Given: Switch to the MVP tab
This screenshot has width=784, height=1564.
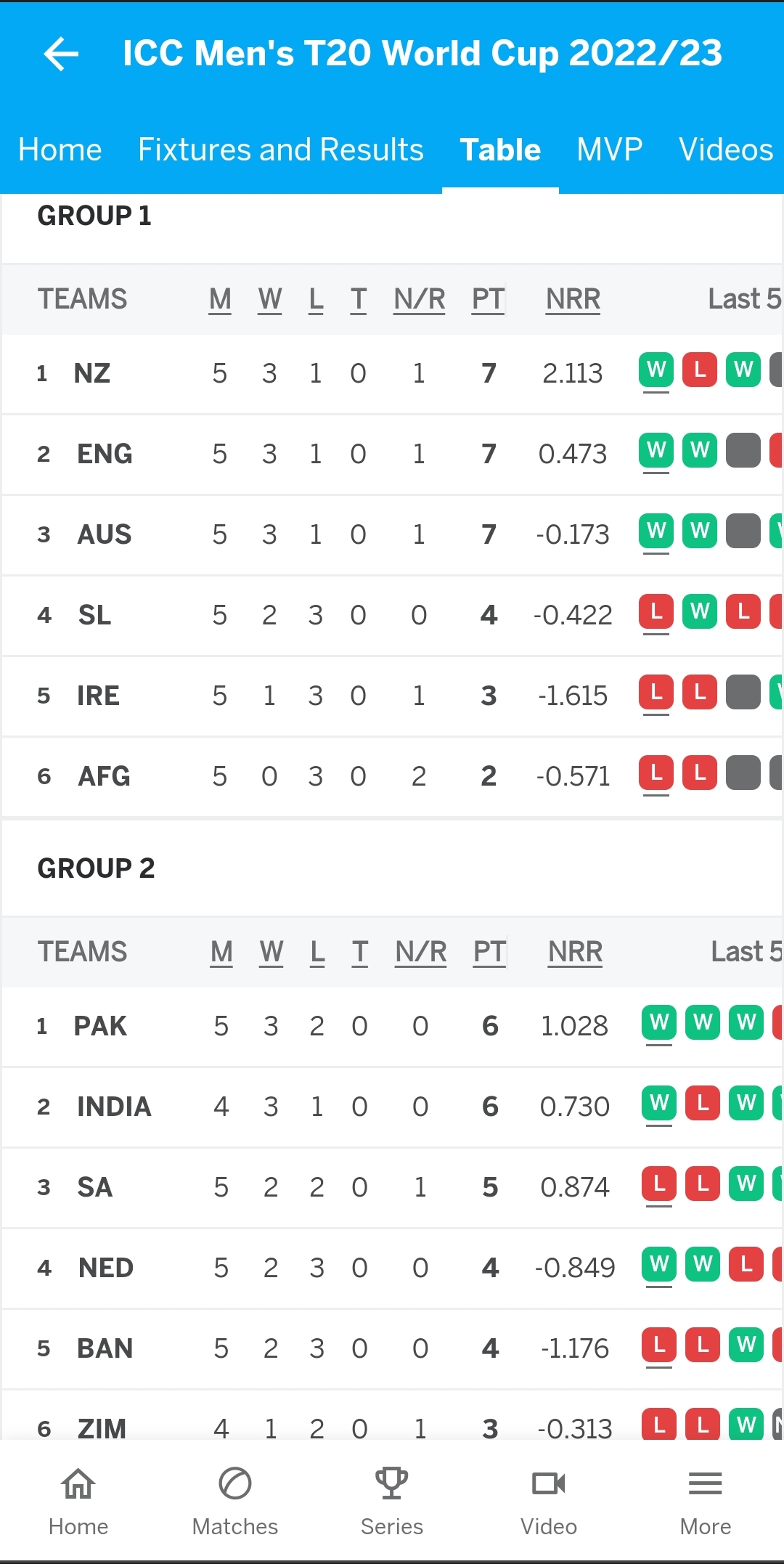Looking at the screenshot, I should click(610, 150).
